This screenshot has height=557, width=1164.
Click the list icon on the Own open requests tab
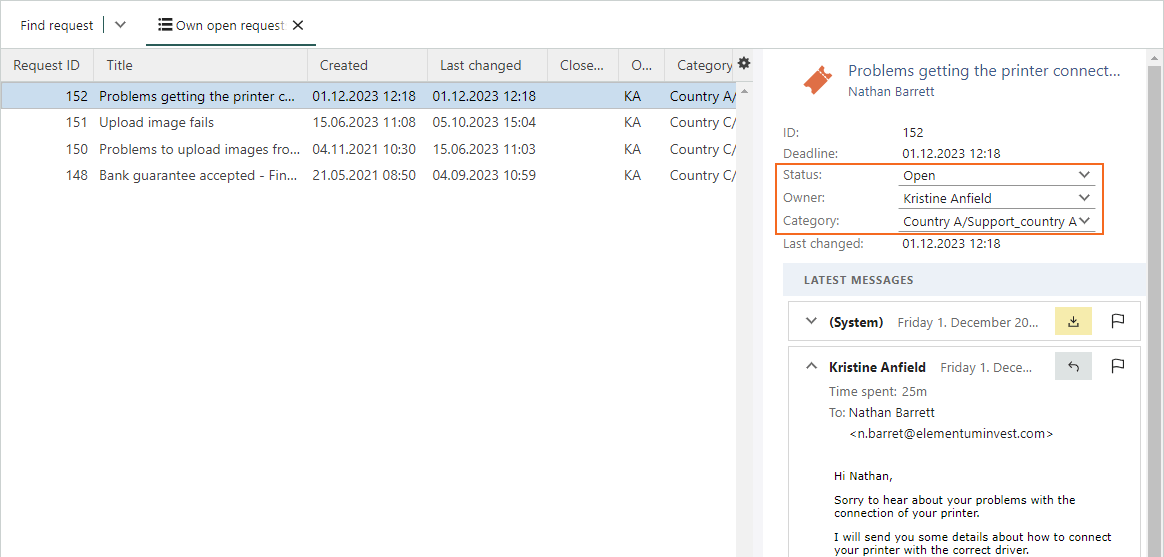(166, 25)
